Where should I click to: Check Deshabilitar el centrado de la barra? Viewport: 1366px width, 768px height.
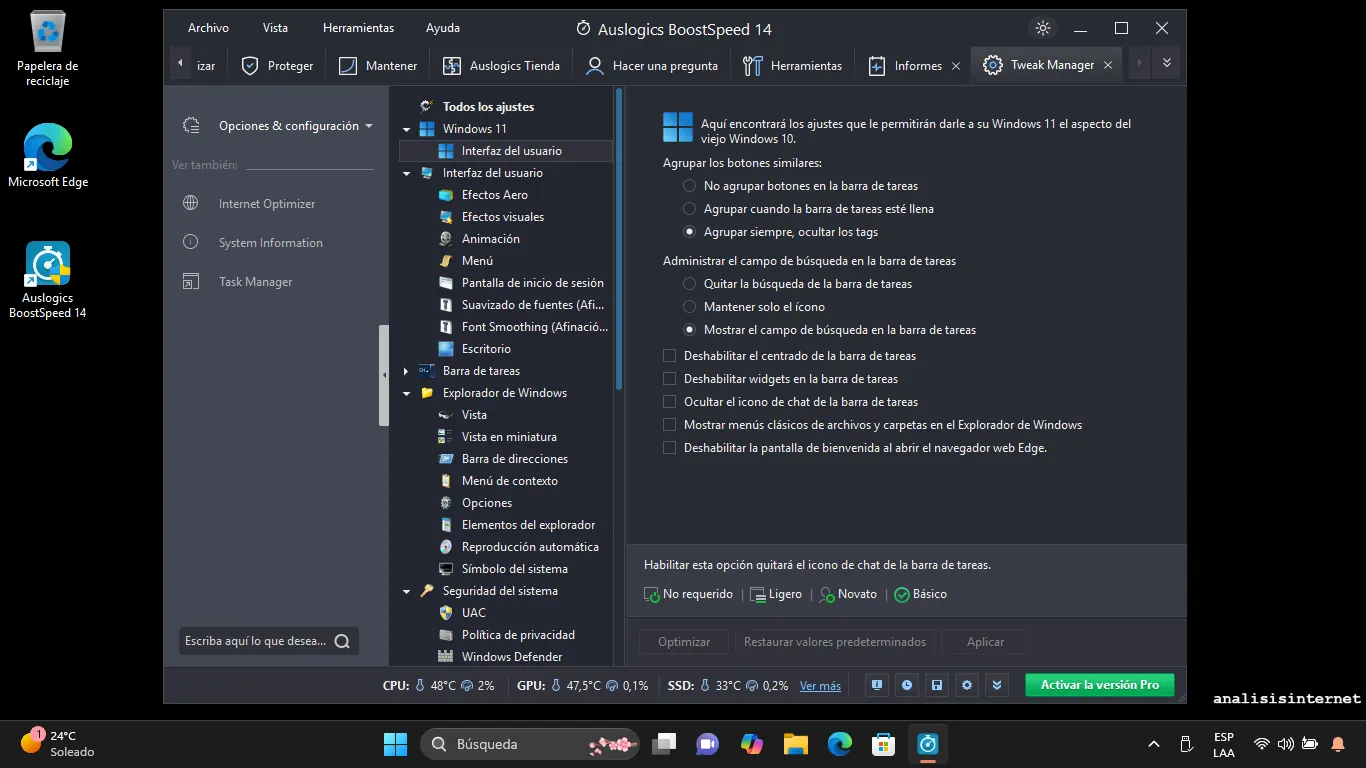pos(670,356)
